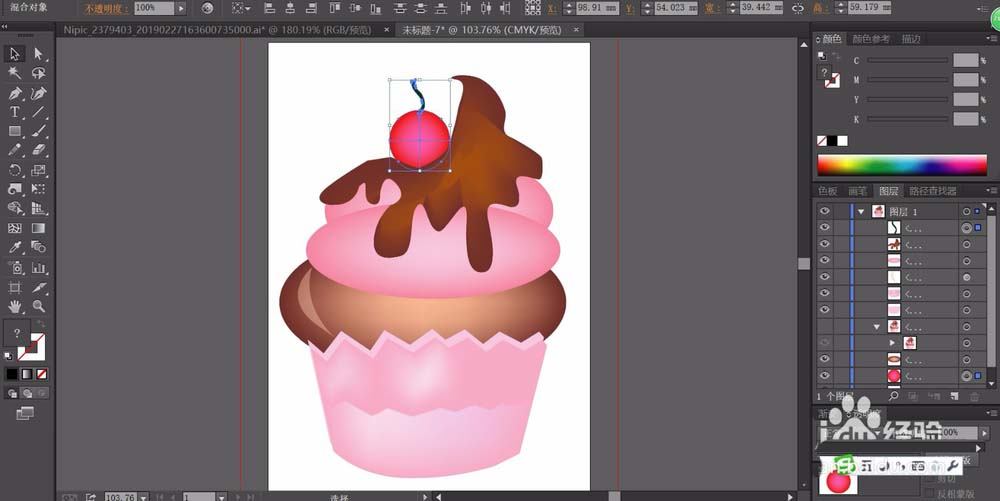The height and width of the screenshot is (501, 1000).
Task: Select the Pen tool
Action: (x=15, y=93)
